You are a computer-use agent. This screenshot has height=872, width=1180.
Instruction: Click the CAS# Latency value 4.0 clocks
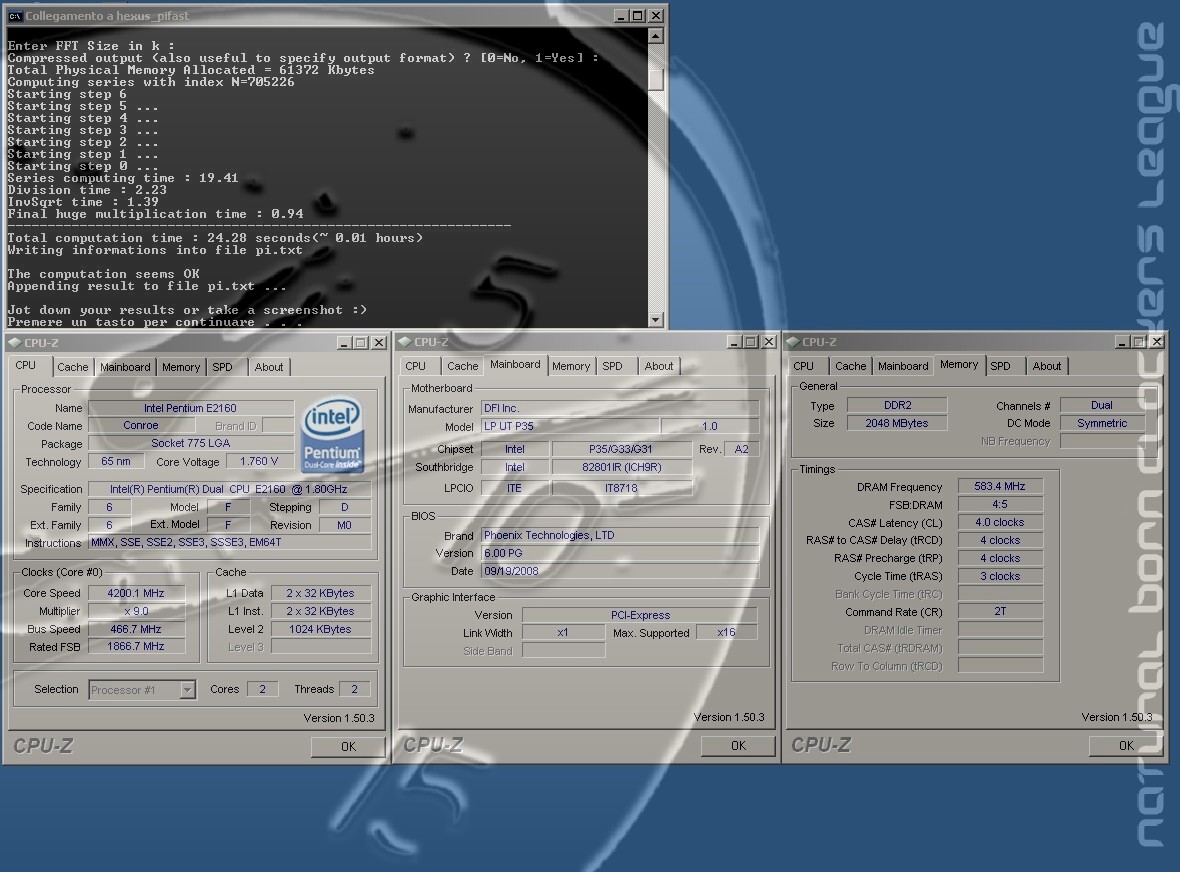(1000, 522)
